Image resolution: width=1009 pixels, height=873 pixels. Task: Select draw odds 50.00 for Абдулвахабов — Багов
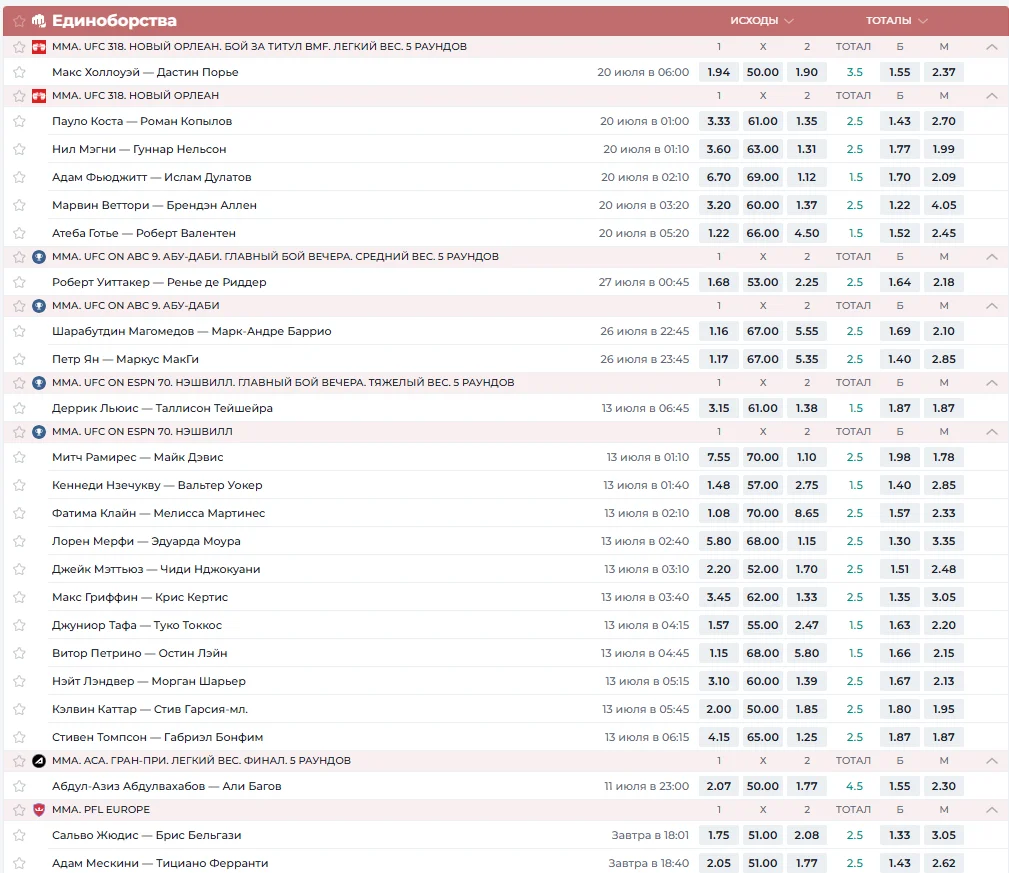tap(762, 786)
